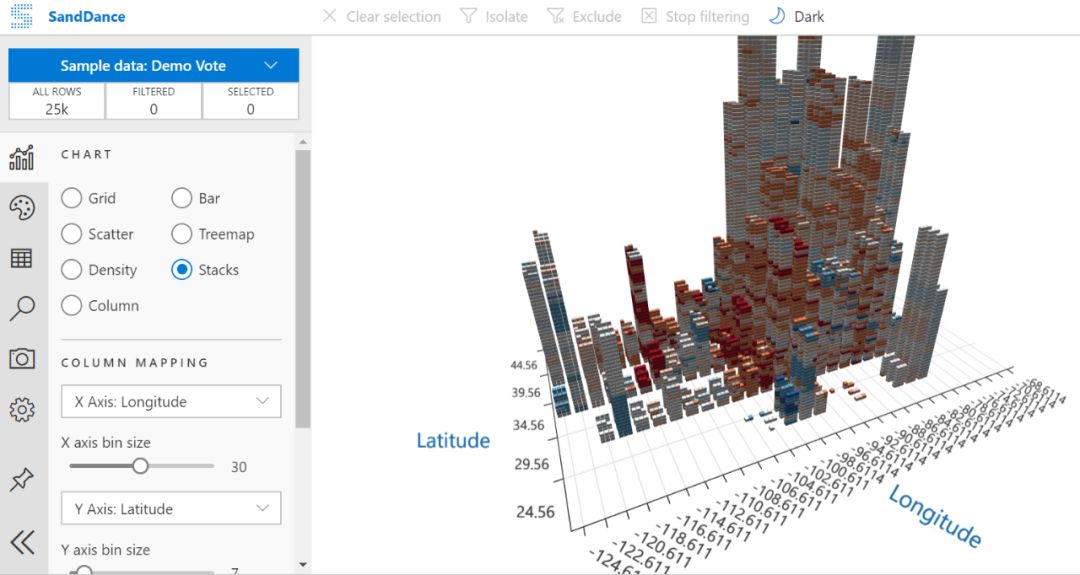Click Isolate in the top toolbar
The width and height of the screenshot is (1080, 575).
click(494, 17)
